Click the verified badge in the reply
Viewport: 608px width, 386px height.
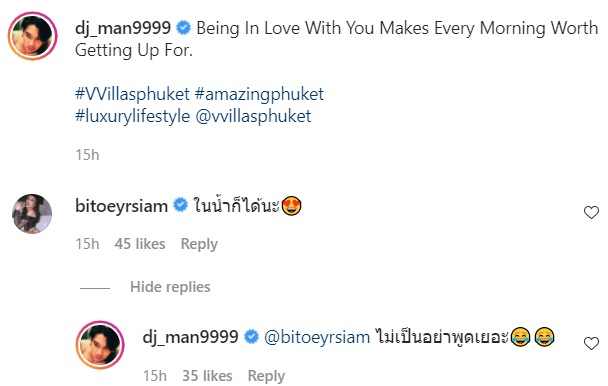click(251, 337)
